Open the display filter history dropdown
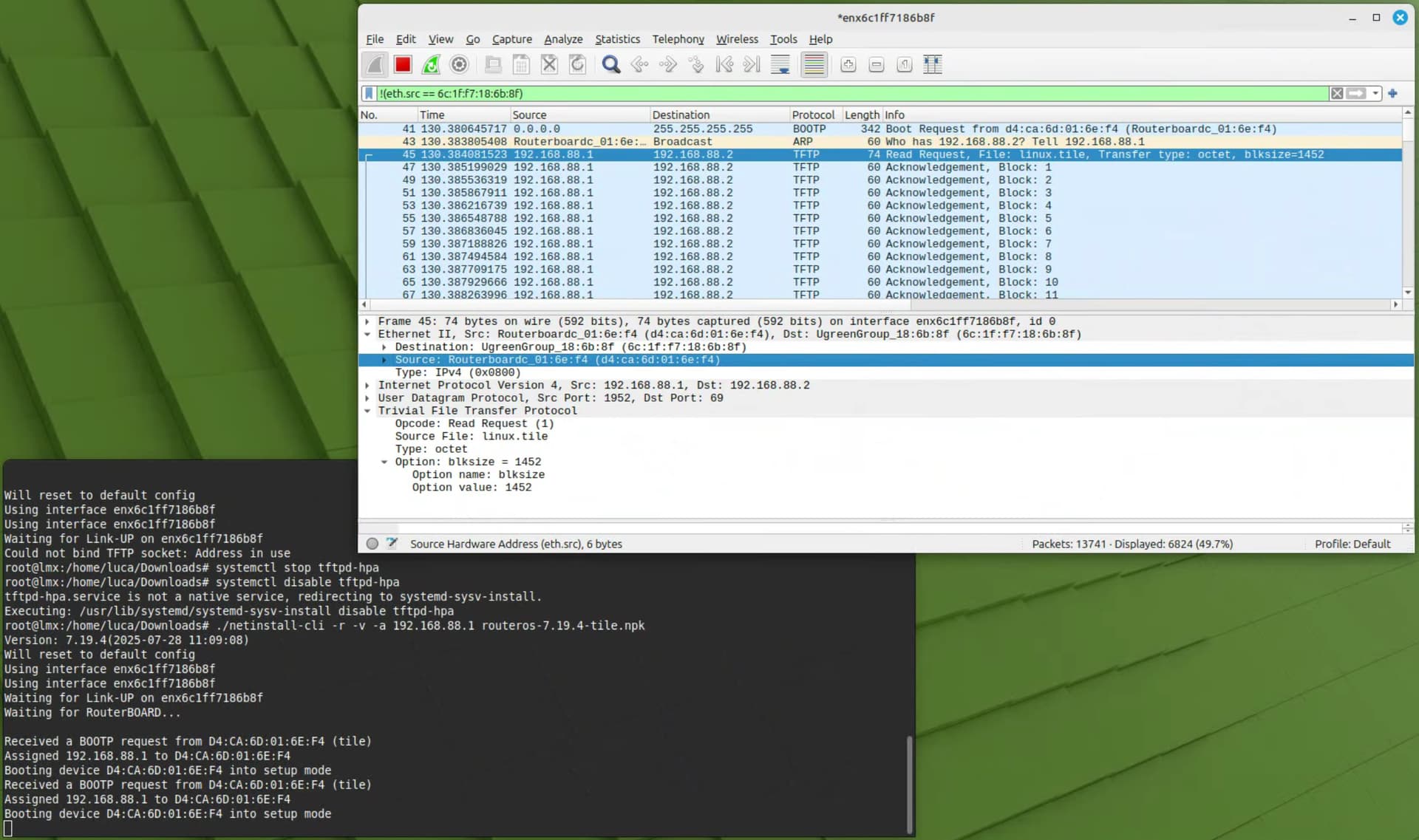 (1375, 93)
